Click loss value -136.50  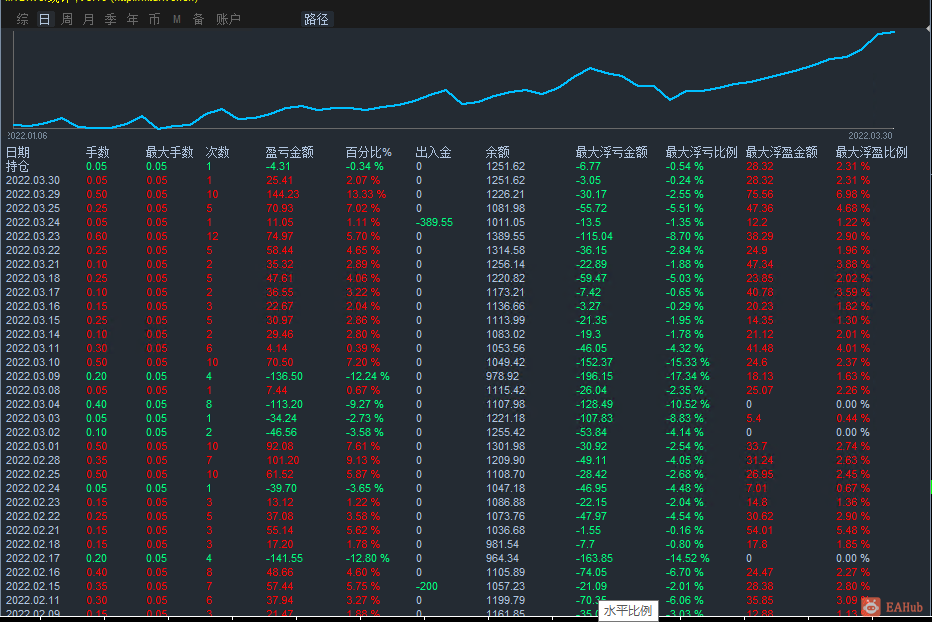[284, 376]
